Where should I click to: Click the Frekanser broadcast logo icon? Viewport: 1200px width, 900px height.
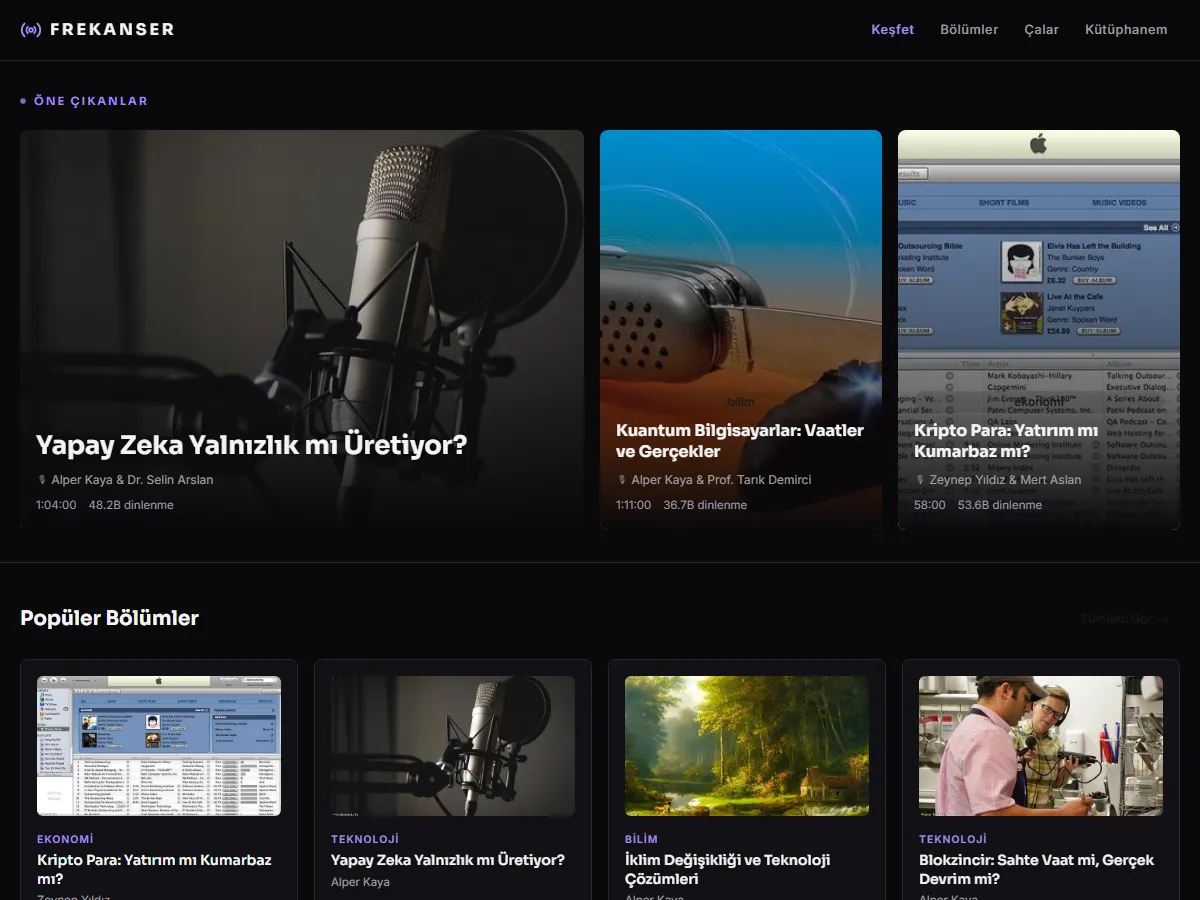coord(31,30)
